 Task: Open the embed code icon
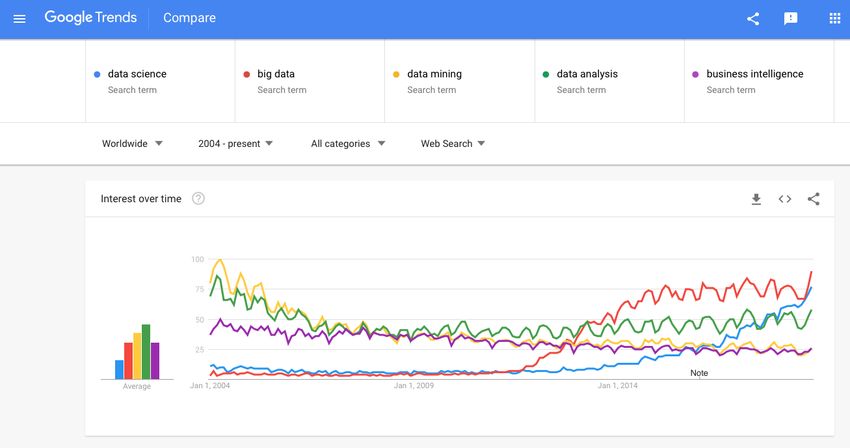pyautogui.click(x=785, y=199)
